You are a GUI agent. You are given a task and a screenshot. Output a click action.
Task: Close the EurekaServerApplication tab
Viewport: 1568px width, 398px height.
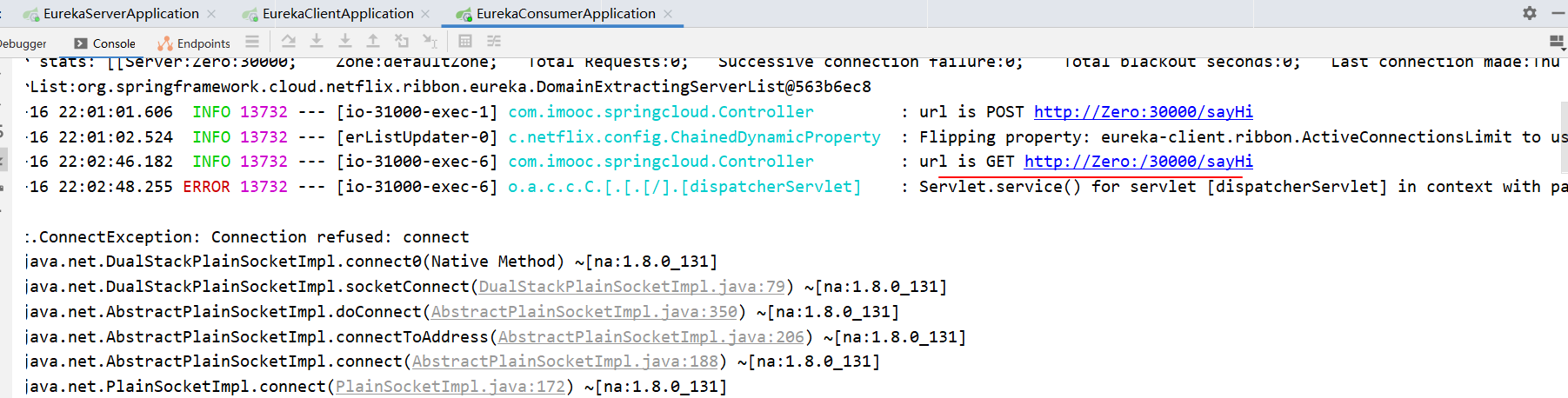212,14
